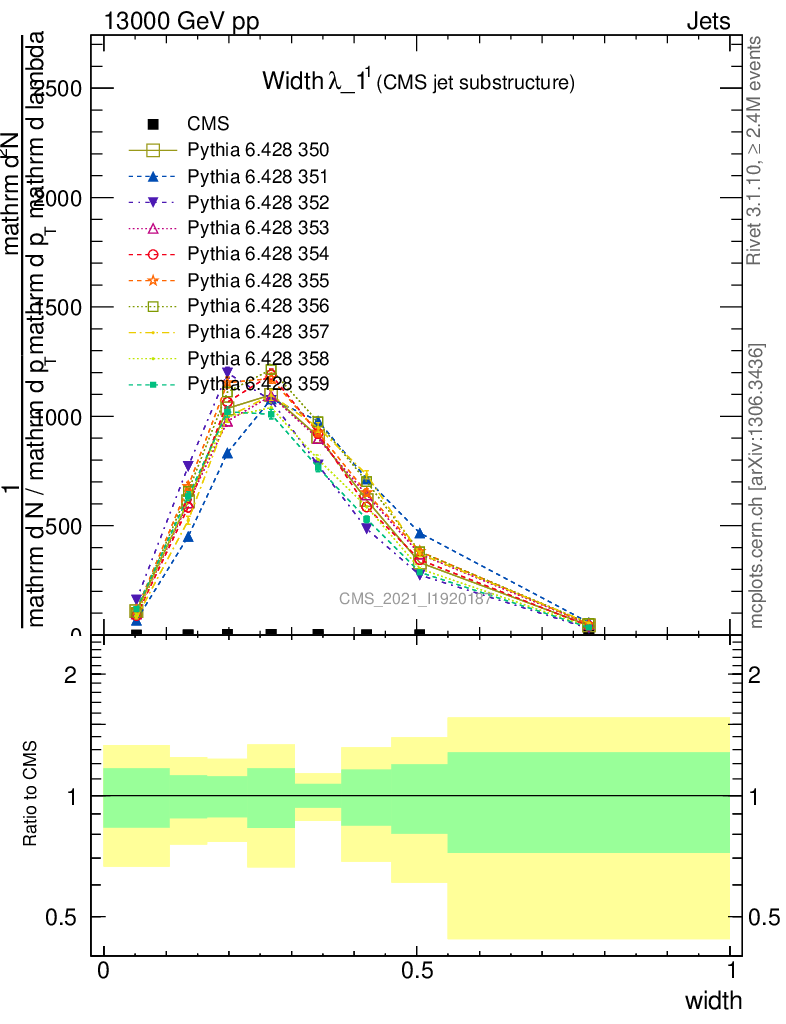Click the last data point cluster near width 0.77
This screenshot has height=1024, width=786.
[x=588, y=626]
